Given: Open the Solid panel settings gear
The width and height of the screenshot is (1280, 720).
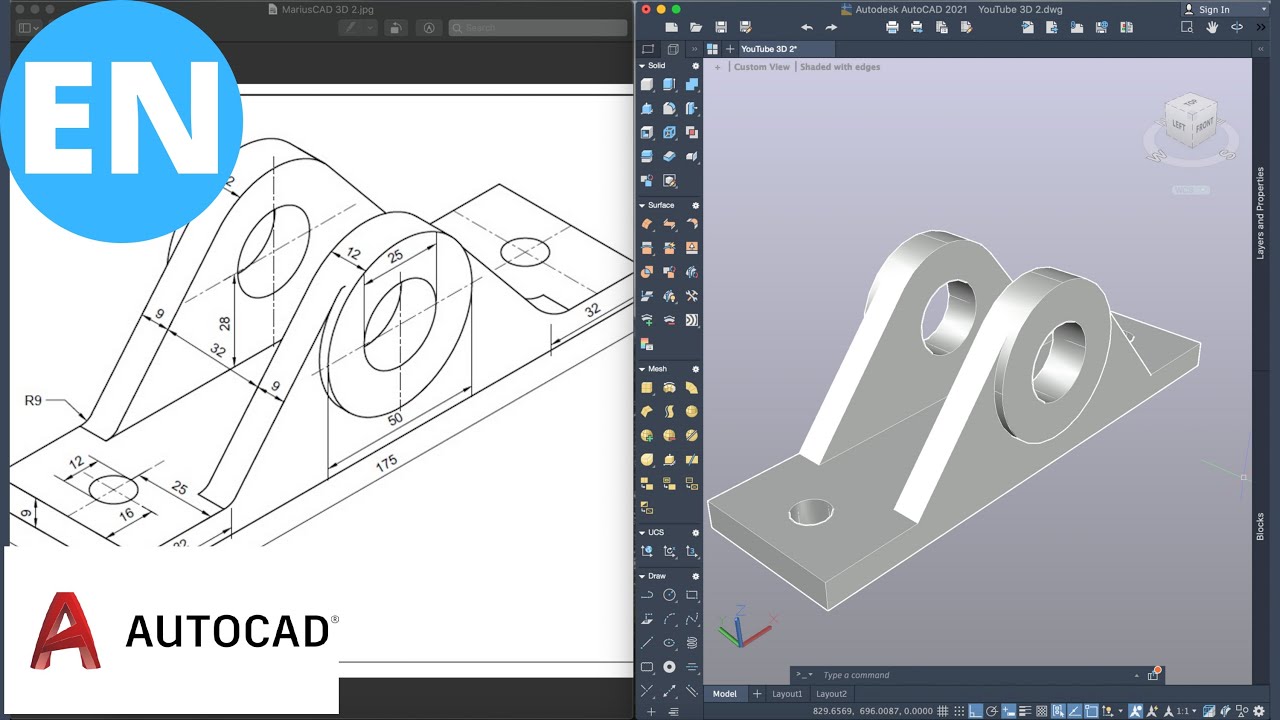Looking at the screenshot, I should point(696,66).
